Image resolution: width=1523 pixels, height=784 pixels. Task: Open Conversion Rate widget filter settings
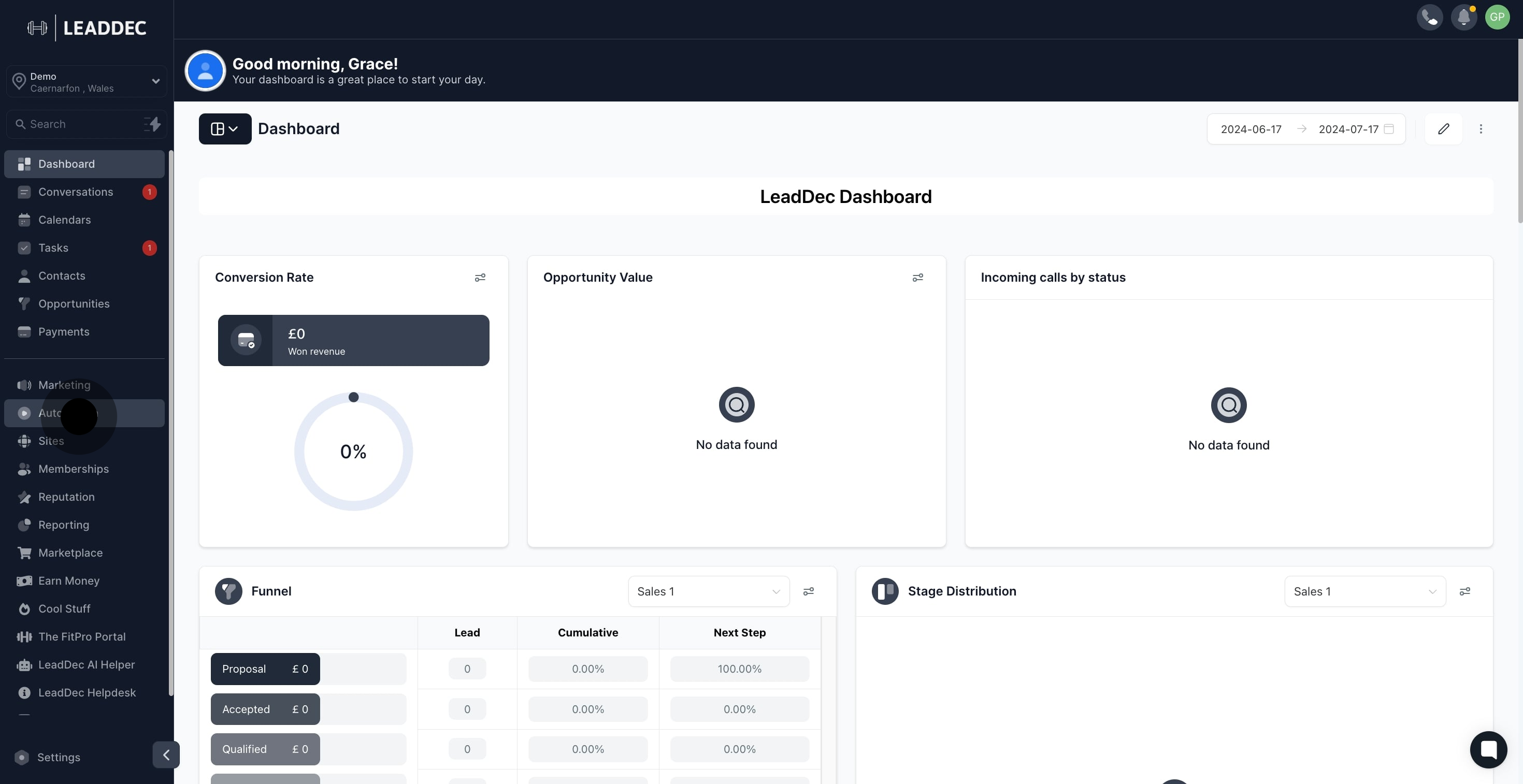(480, 278)
